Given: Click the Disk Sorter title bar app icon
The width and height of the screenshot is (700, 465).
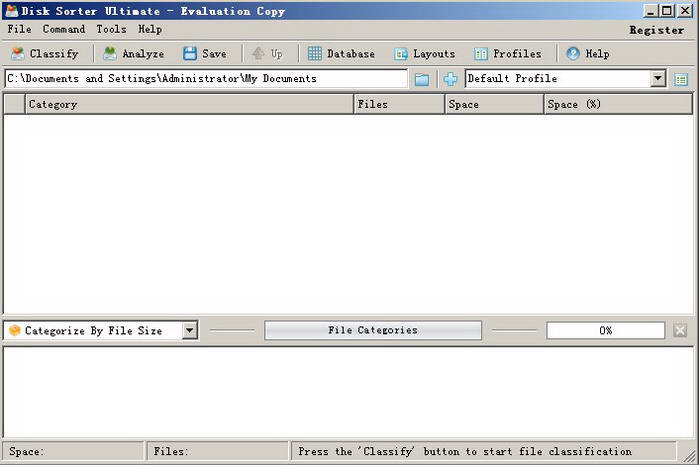Looking at the screenshot, I should (11, 11).
